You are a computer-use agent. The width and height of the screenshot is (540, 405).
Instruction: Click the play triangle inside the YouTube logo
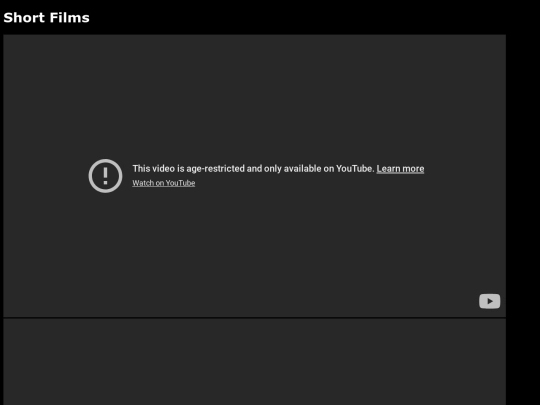tap(490, 301)
